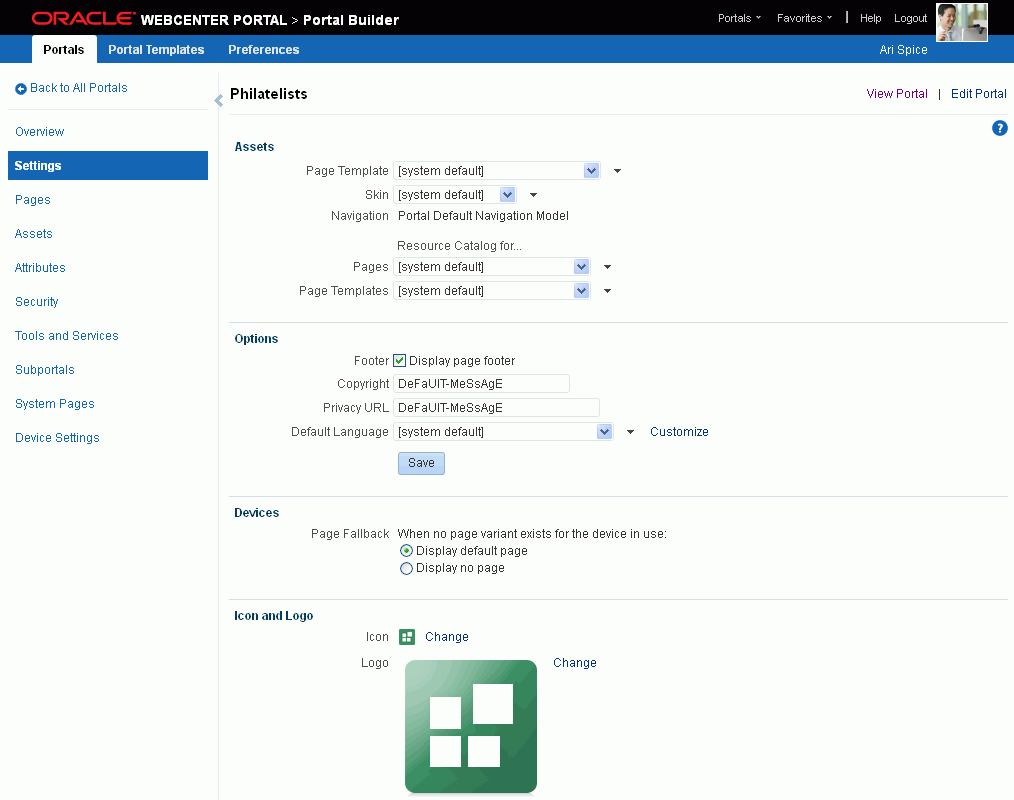Switch to the Portal Templates tab
The image size is (1014, 800).
[156, 49]
